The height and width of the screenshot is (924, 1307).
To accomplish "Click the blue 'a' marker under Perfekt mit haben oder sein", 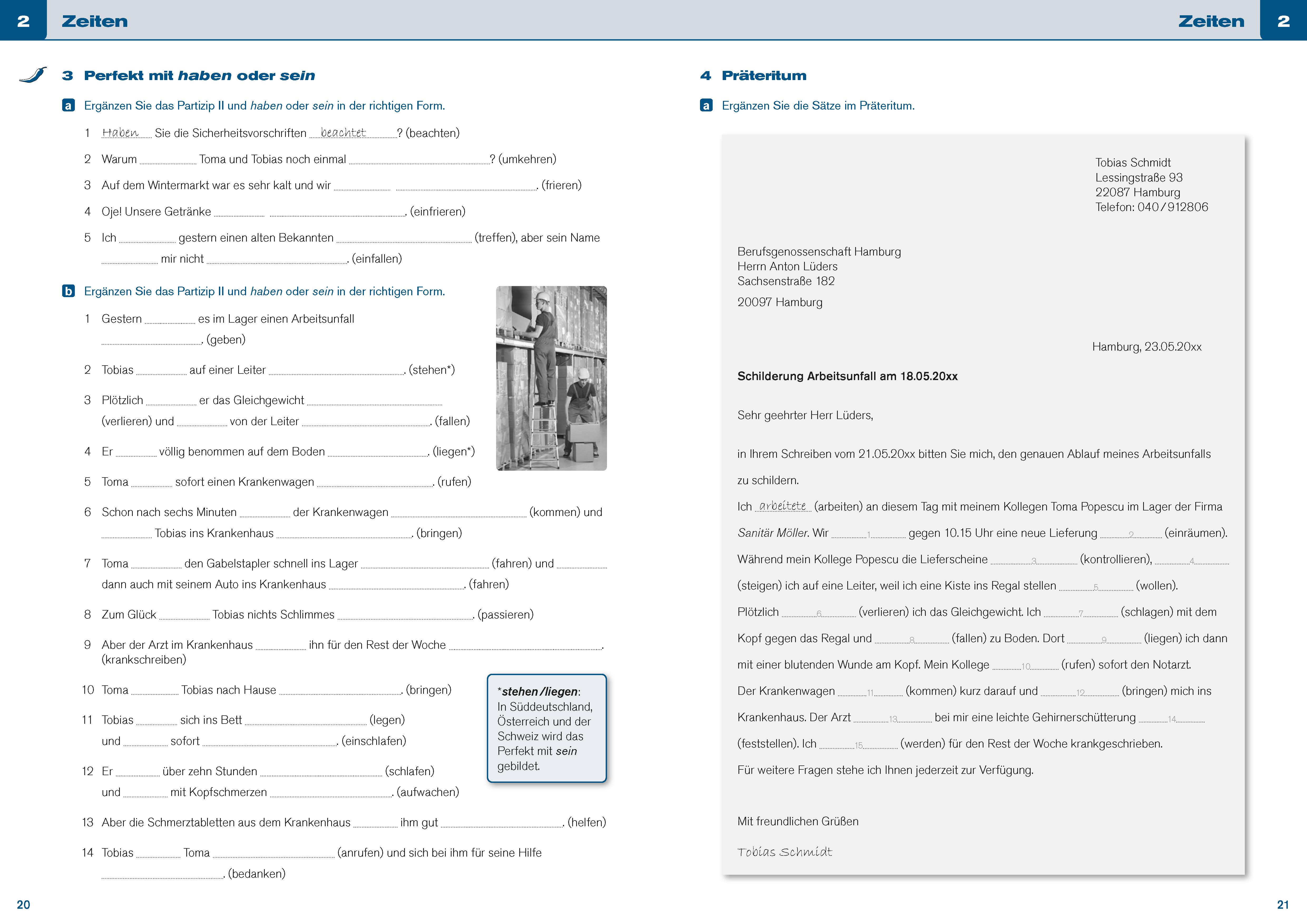I will pos(68,106).
